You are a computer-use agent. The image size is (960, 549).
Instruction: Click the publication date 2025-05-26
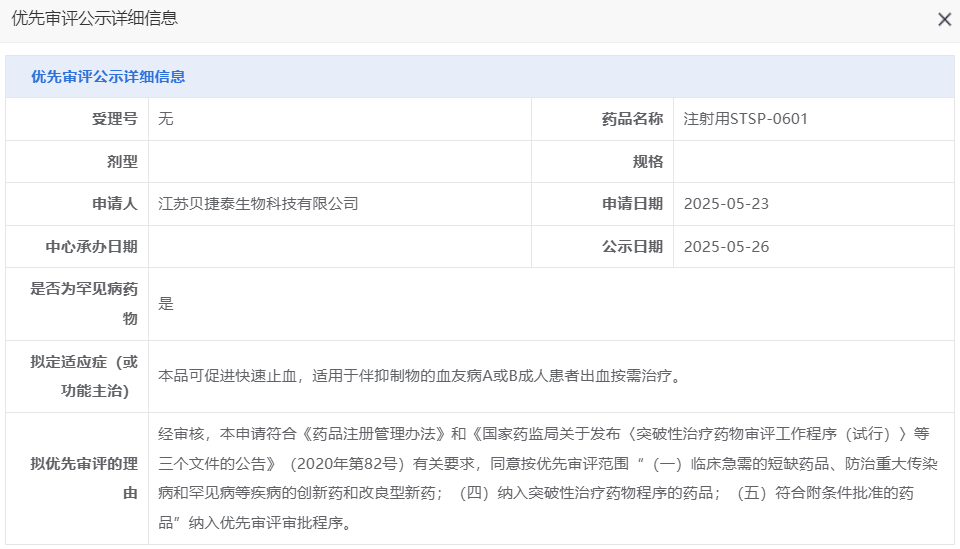(726, 246)
